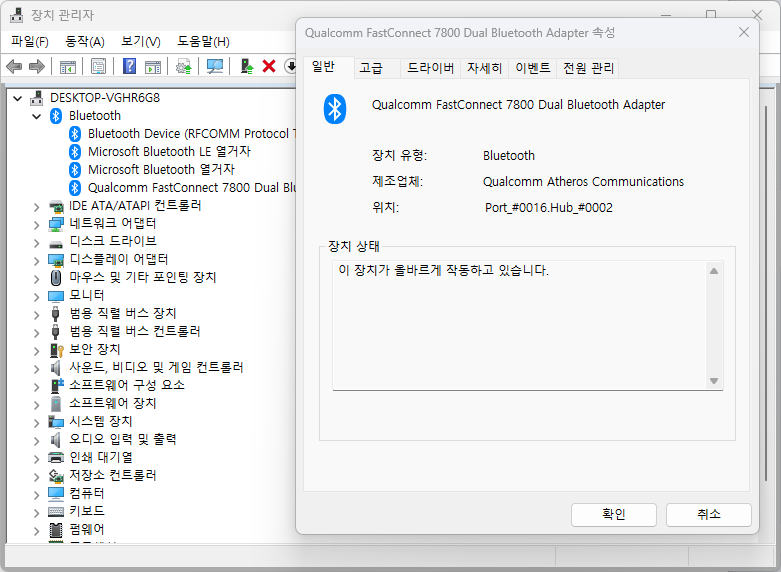This screenshot has height=572, width=781.
Task: Click the 장치 관리자 title bar app icon
Action: pos(16,15)
